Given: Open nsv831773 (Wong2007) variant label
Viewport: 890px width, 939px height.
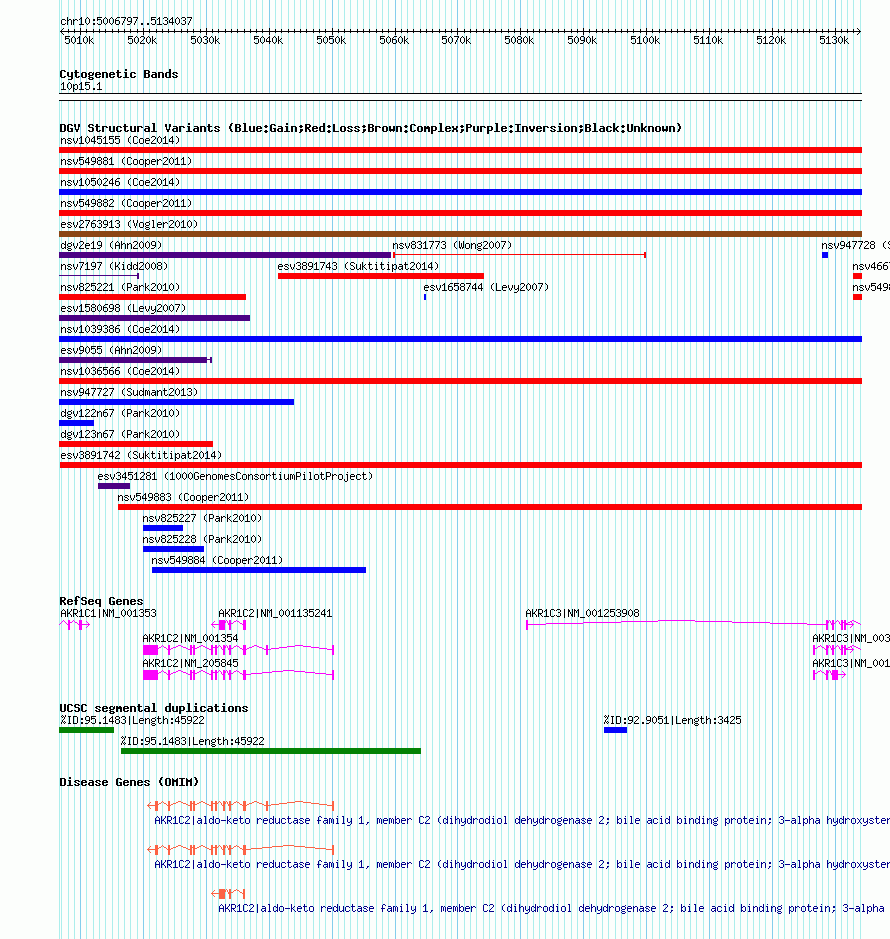Looking at the screenshot, I should tap(452, 245).
